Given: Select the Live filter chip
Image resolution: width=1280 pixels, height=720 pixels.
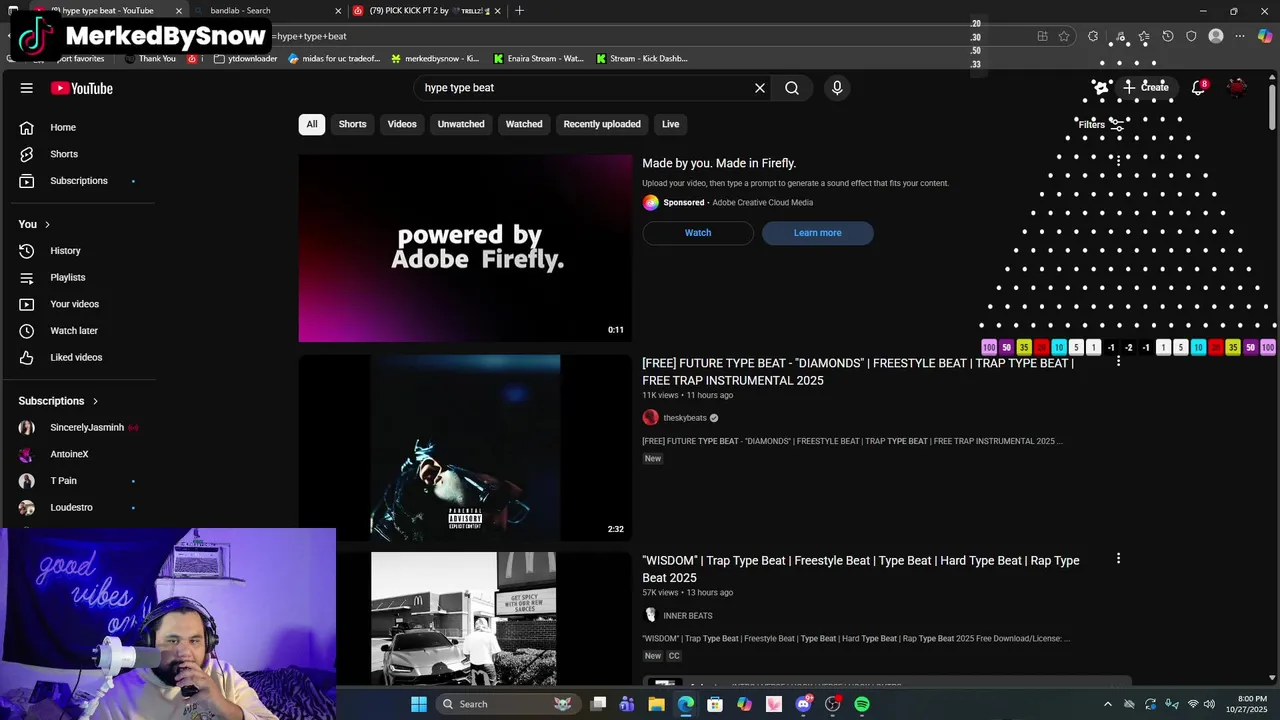Looking at the screenshot, I should point(670,124).
